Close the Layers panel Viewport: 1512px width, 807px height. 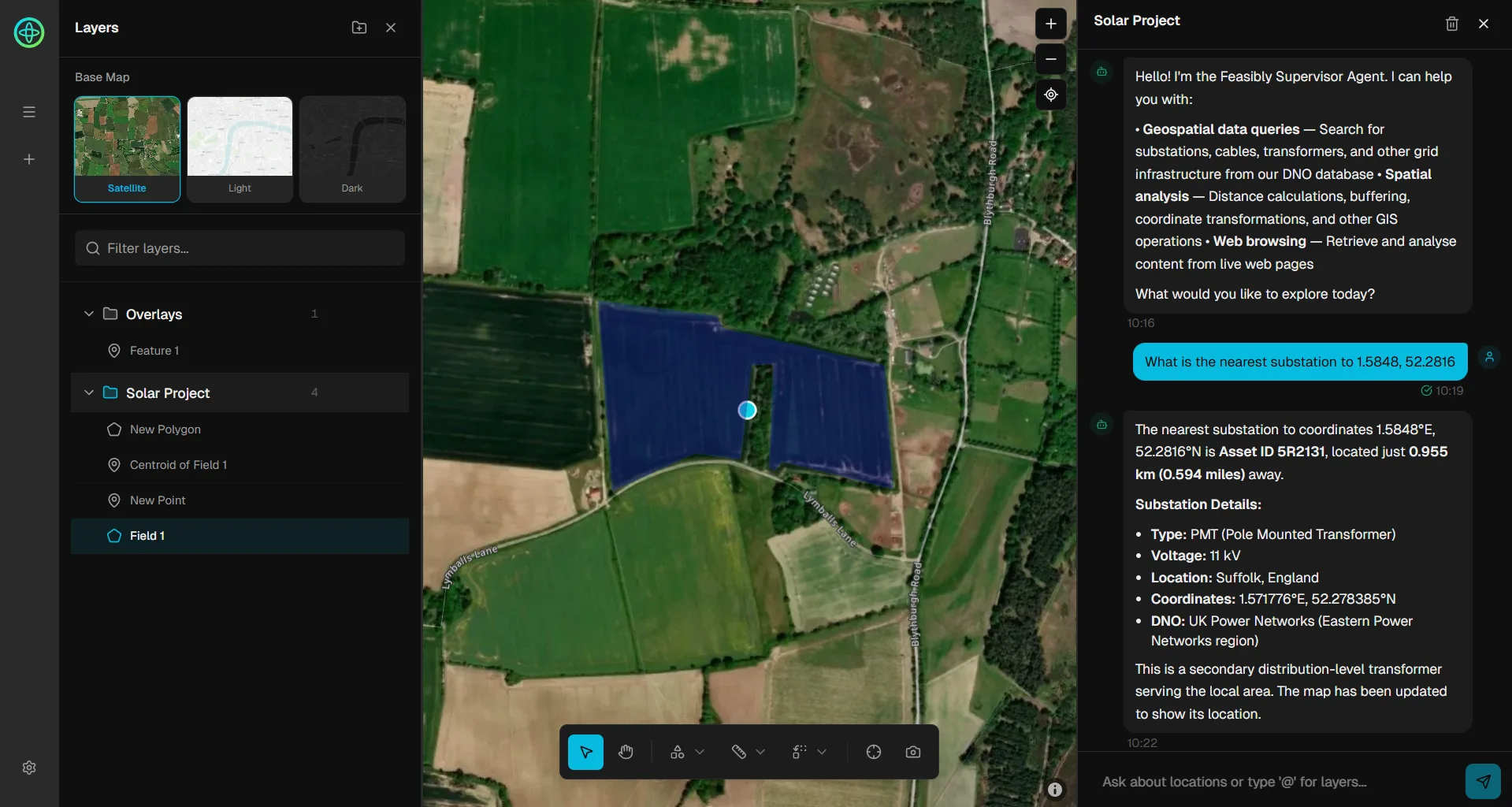tap(391, 28)
